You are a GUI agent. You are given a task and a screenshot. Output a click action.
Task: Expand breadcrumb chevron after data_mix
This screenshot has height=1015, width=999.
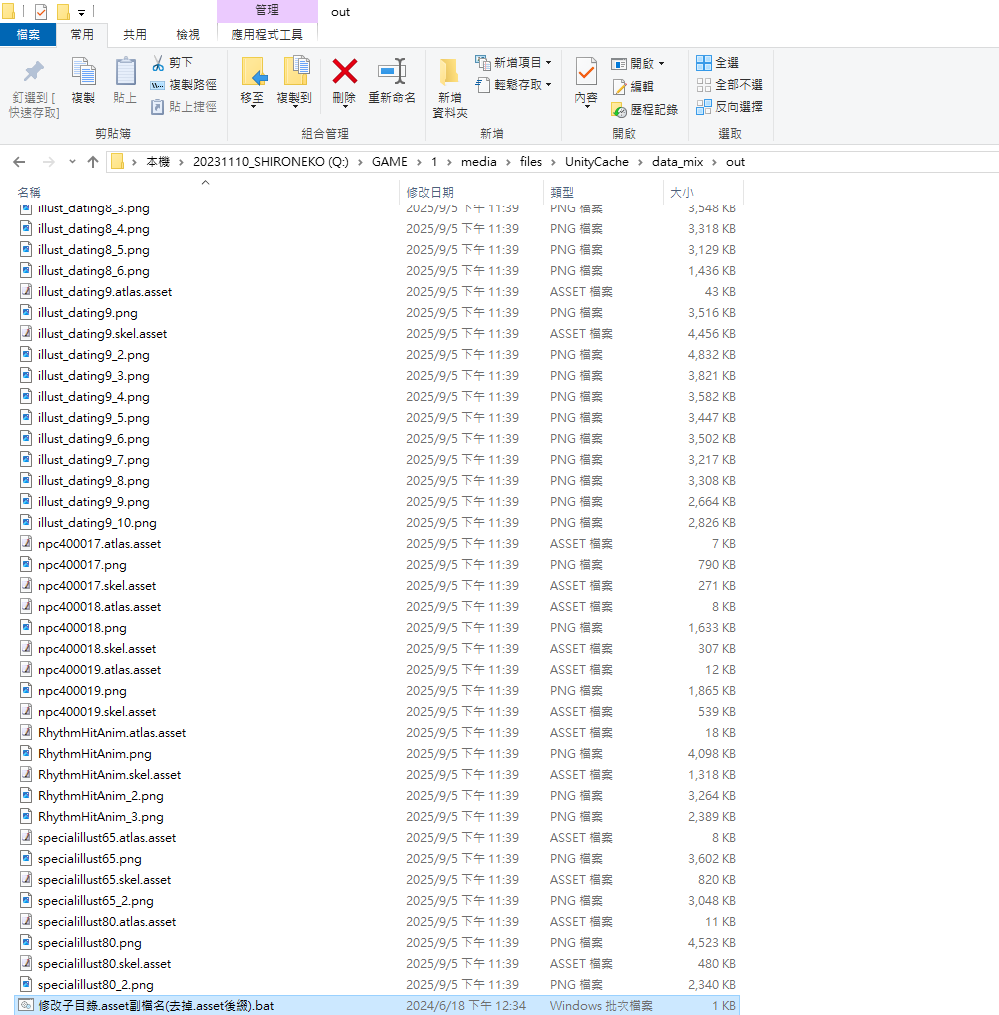click(714, 162)
